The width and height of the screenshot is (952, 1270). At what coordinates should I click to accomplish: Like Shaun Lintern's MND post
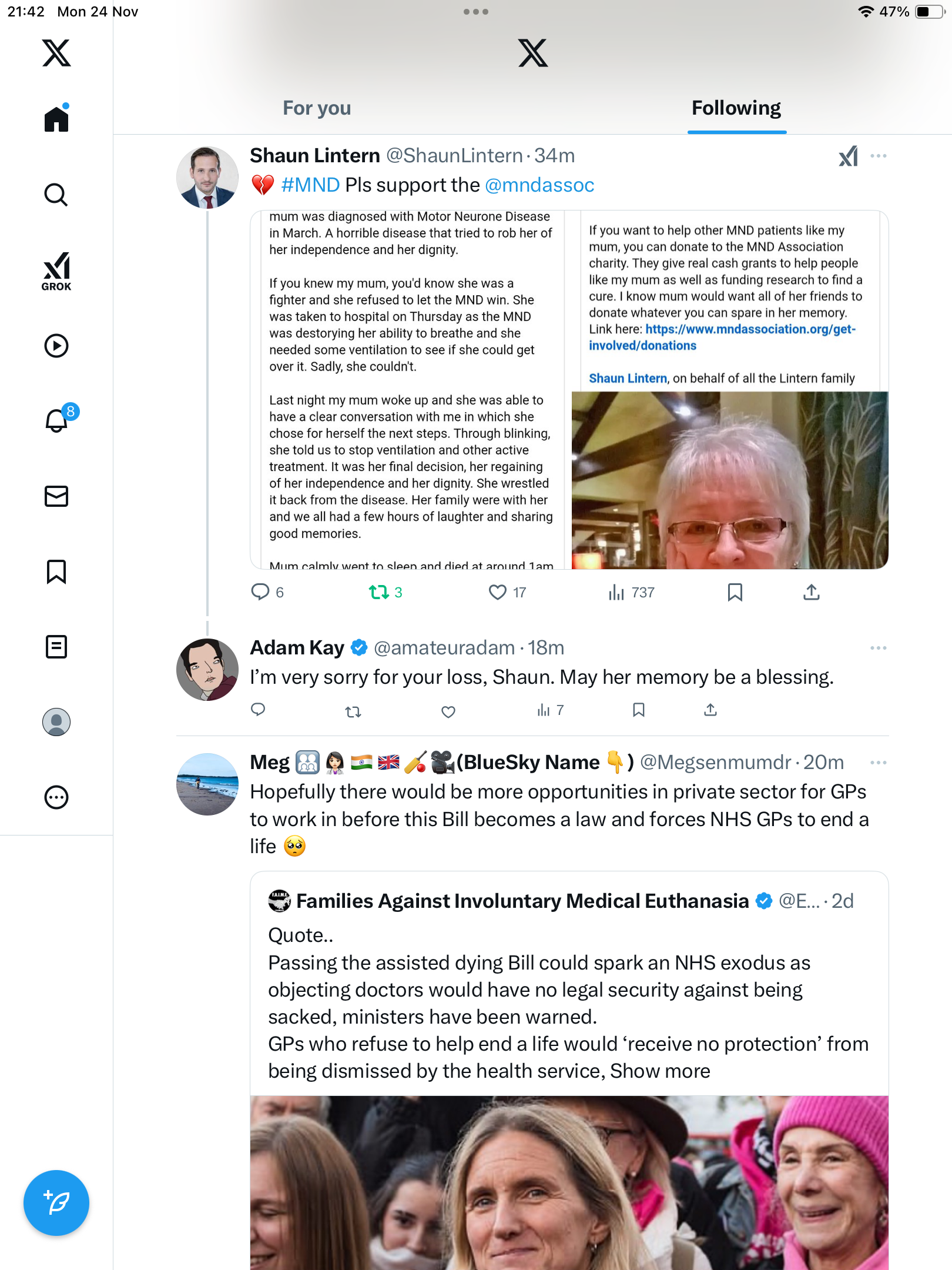tap(498, 592)
